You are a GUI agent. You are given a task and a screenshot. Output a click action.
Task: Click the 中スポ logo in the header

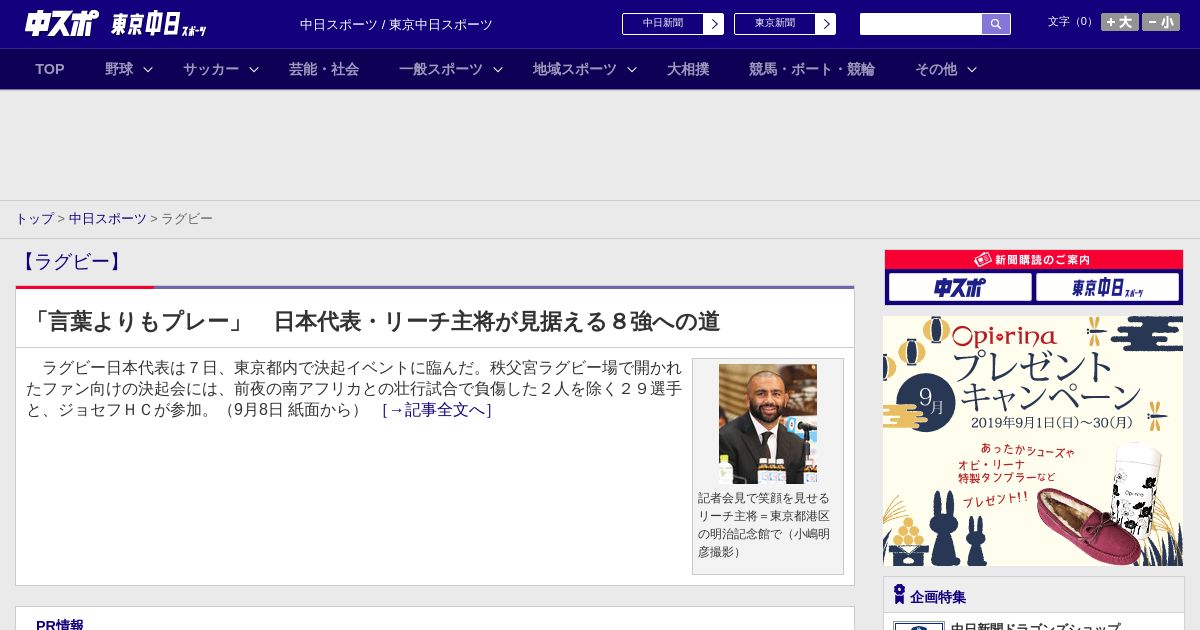click(61, 23)
